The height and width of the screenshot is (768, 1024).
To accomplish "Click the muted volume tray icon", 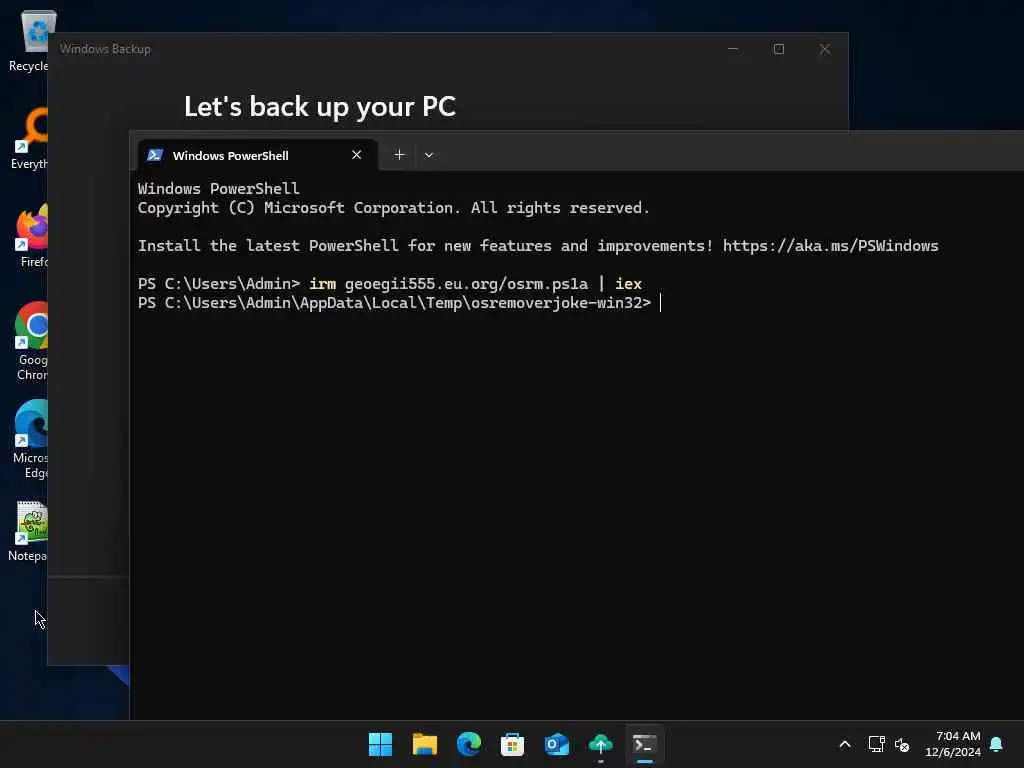I will point(902,744).
